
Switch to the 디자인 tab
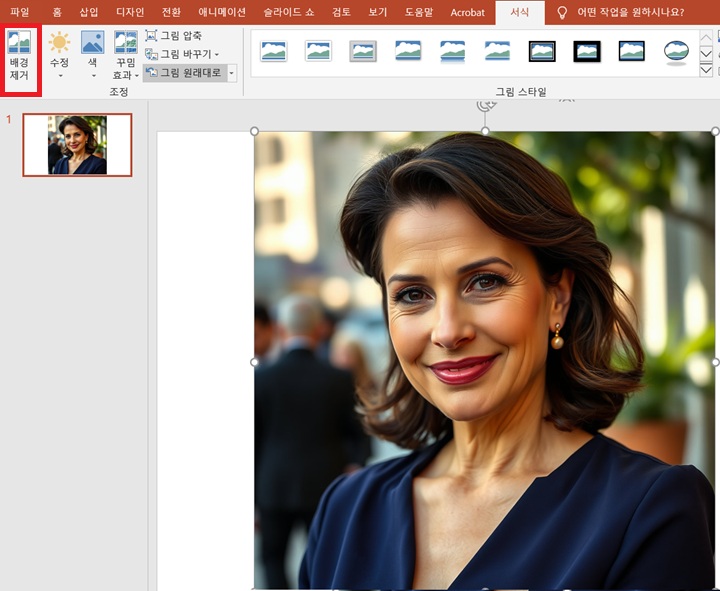(130, 12)
